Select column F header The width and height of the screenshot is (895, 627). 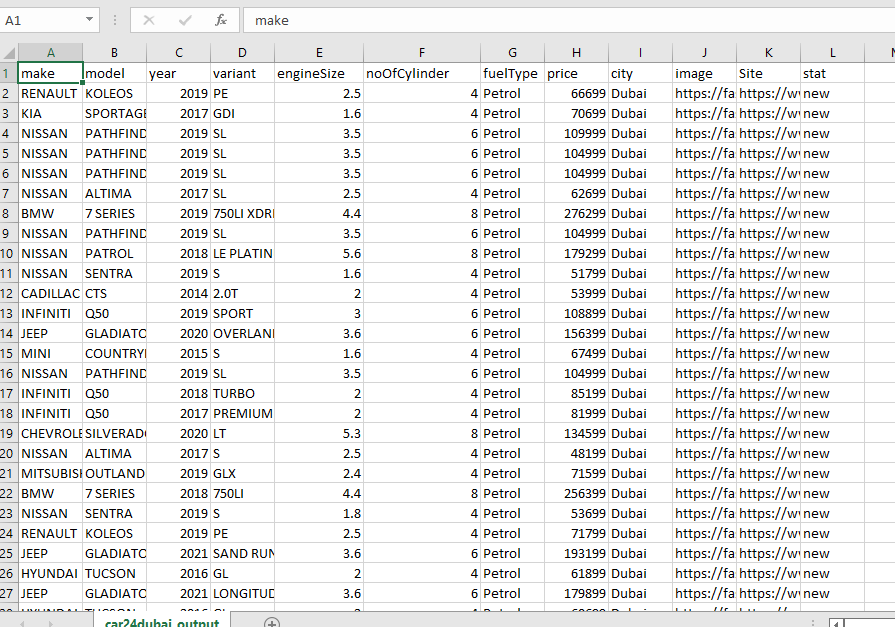click(x=422, y=53)
